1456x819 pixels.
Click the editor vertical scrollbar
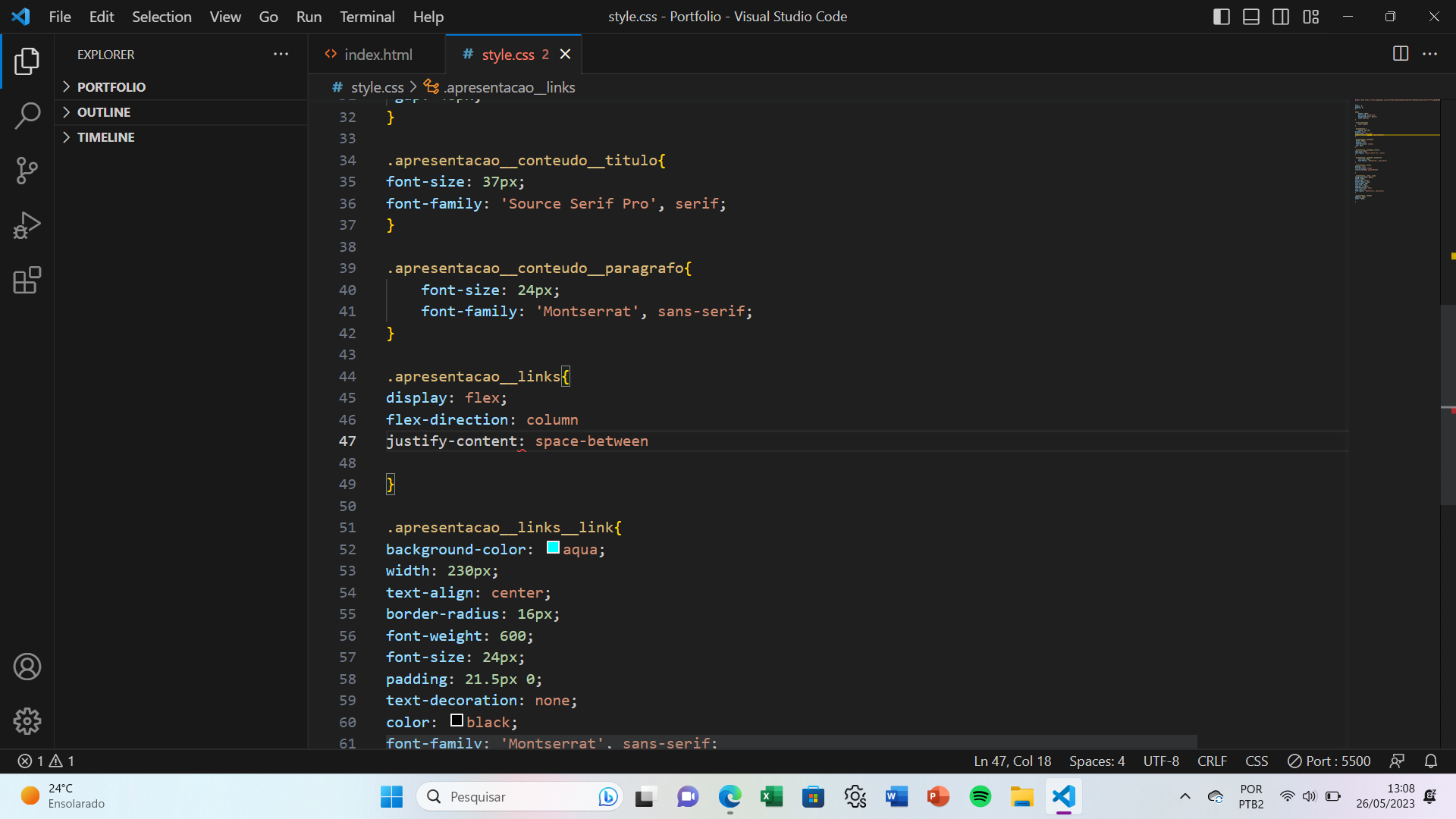point(1448,405)
